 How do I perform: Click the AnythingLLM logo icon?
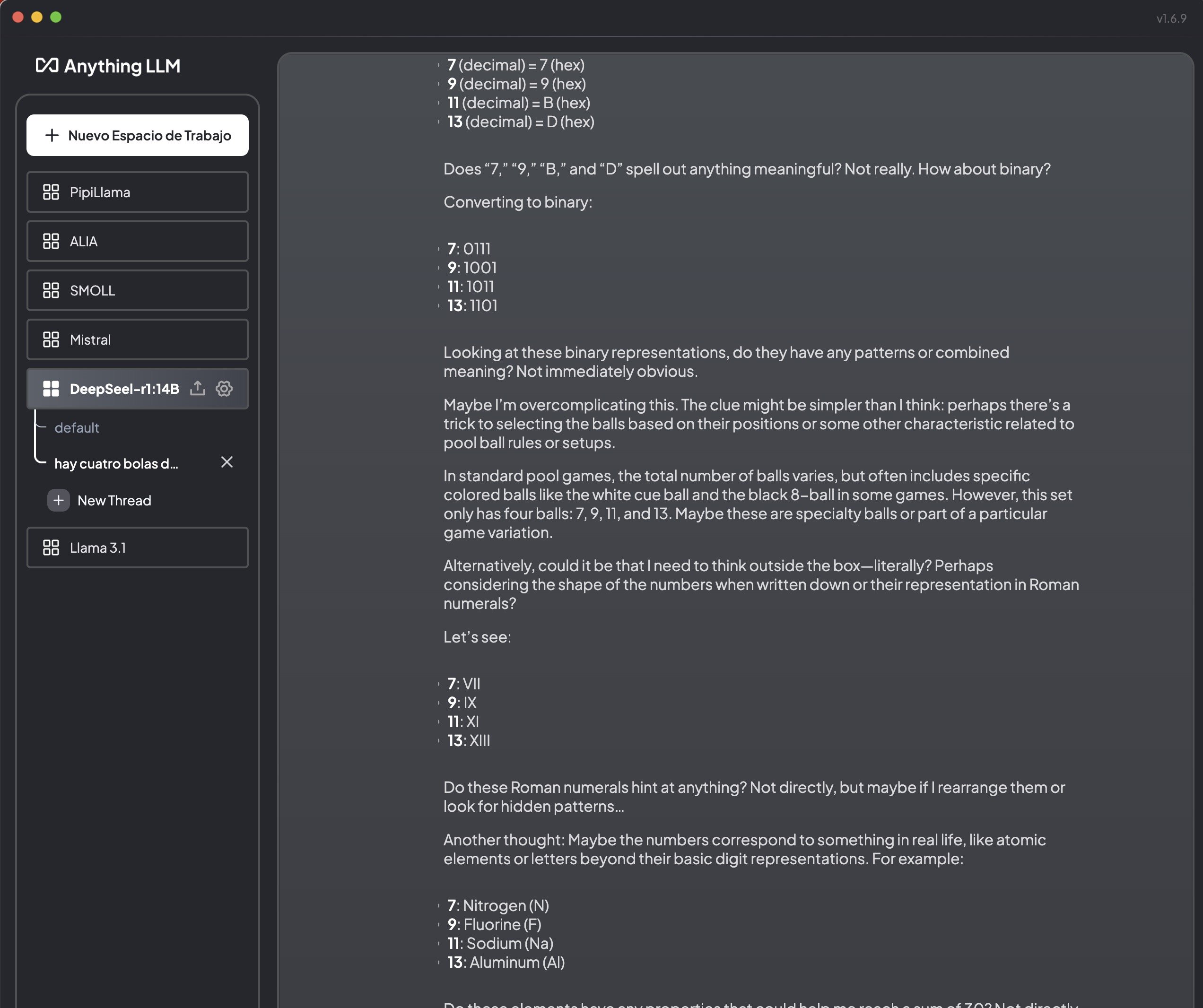point(47,65)
